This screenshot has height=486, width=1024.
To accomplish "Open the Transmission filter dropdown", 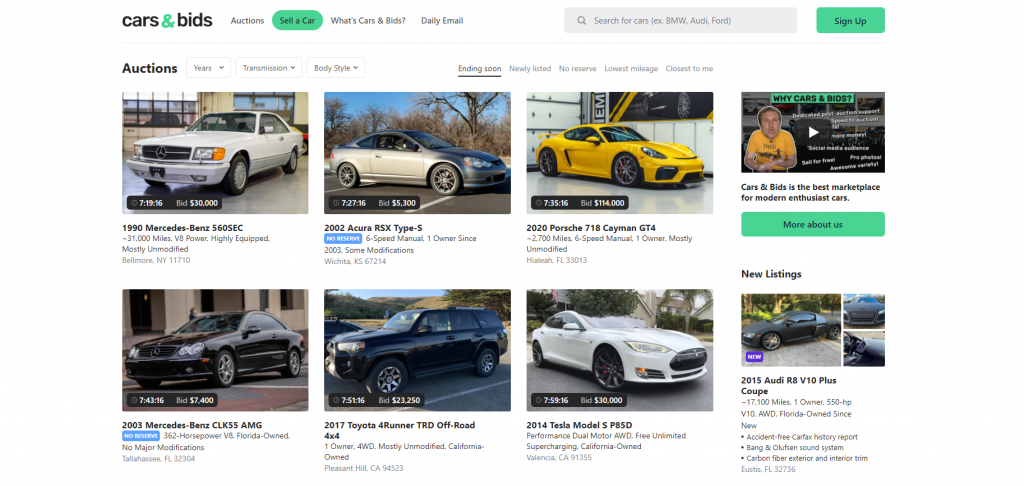I will click(268, 68).
